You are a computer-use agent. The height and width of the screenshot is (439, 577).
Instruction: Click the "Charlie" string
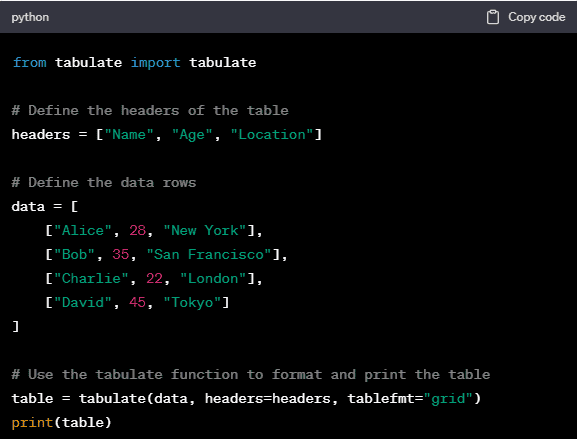click(x=91, y=279)
